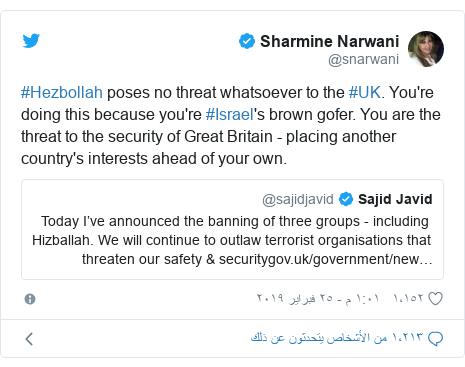
Task: Like the tweet with heart icon
Action: click(435, 298)
